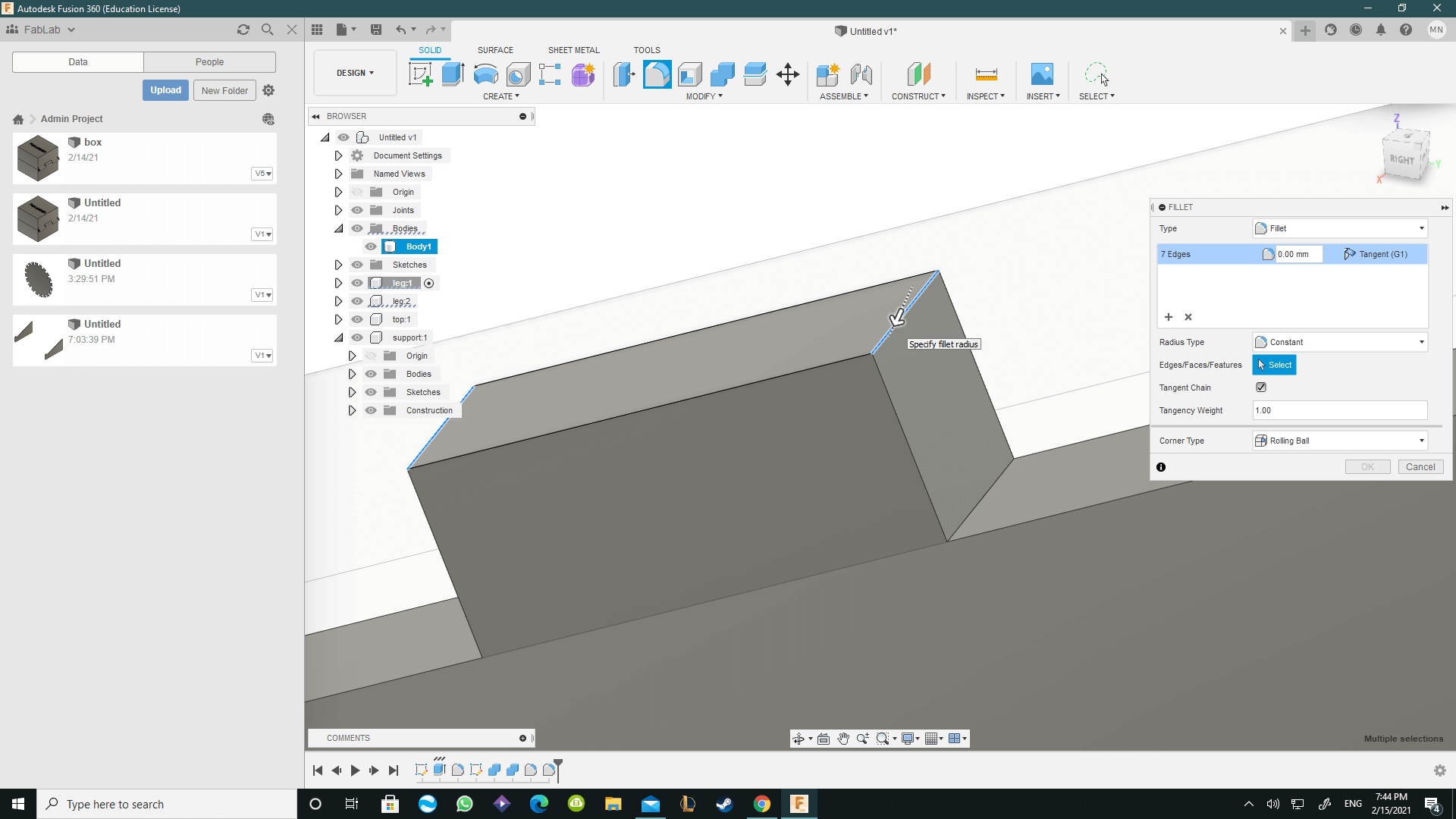Switch to the SHEET METAL tab

tap(573, 50)
